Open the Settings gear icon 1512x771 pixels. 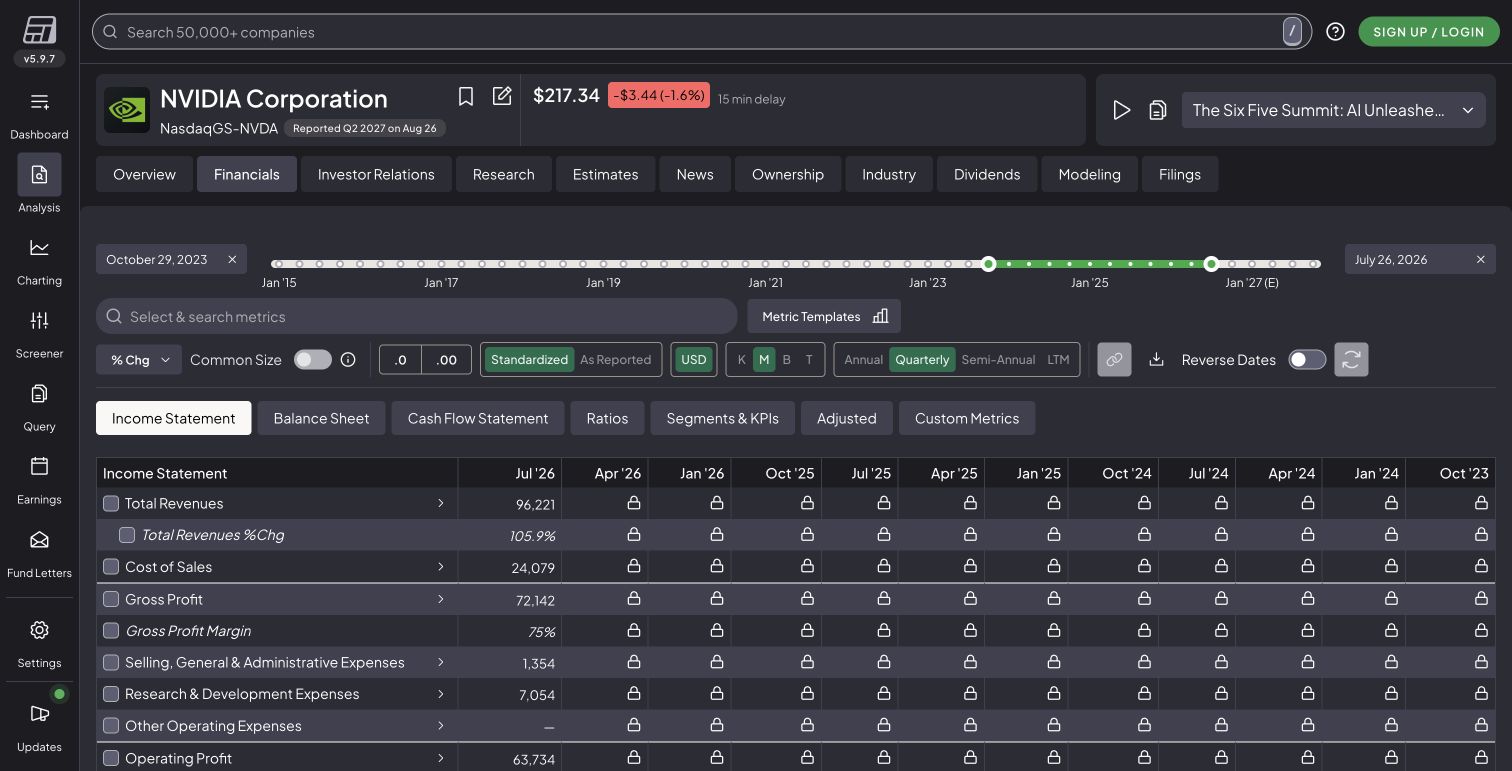[39, 630]
